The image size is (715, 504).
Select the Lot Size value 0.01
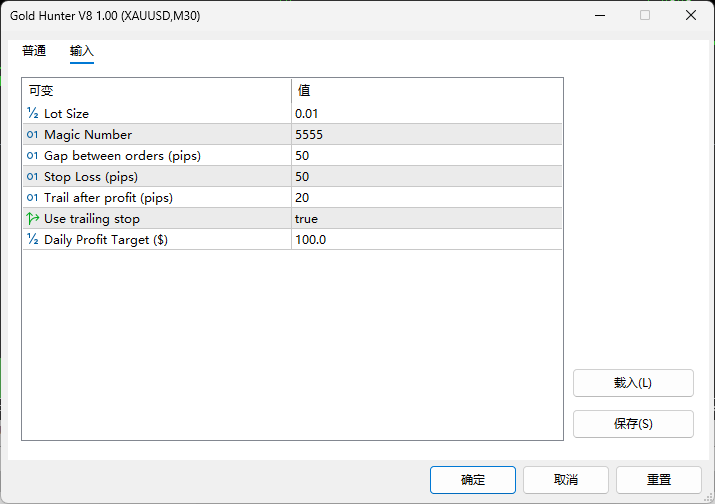(x=307, y=114)
